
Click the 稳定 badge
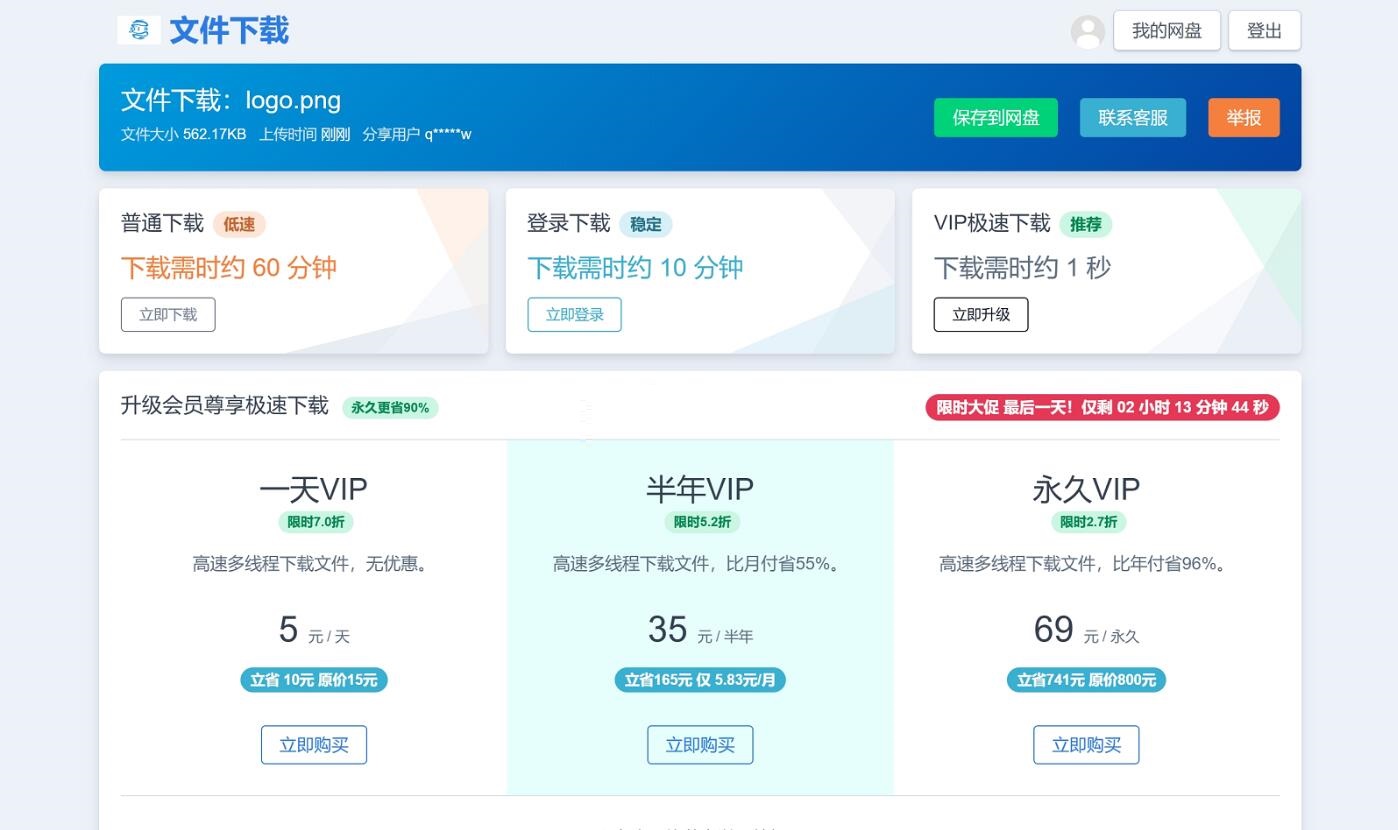(646, 224)
